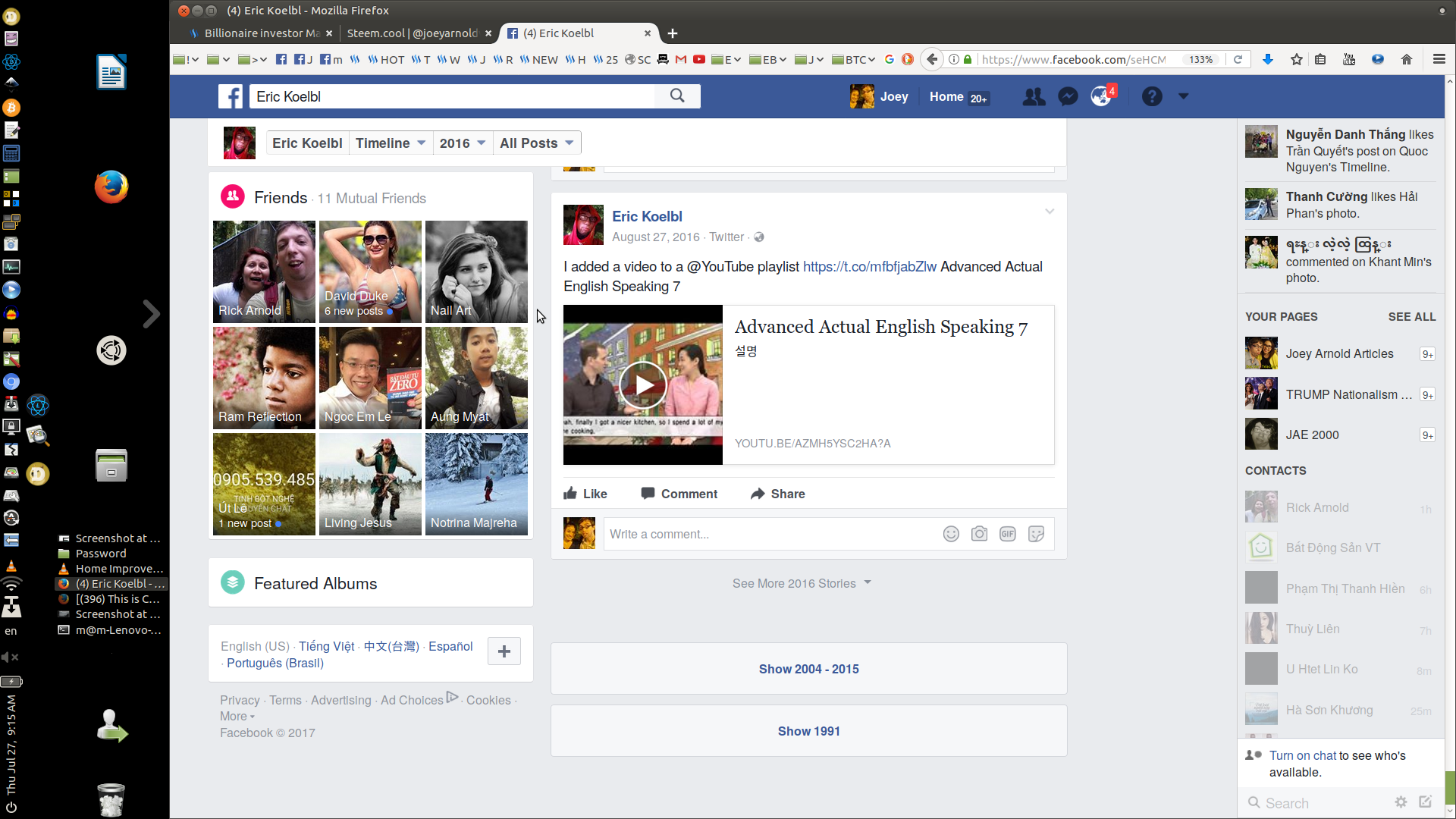Open LibreOffice document desktop icon
Screen dimensions: 1456x819
point(111,72)
